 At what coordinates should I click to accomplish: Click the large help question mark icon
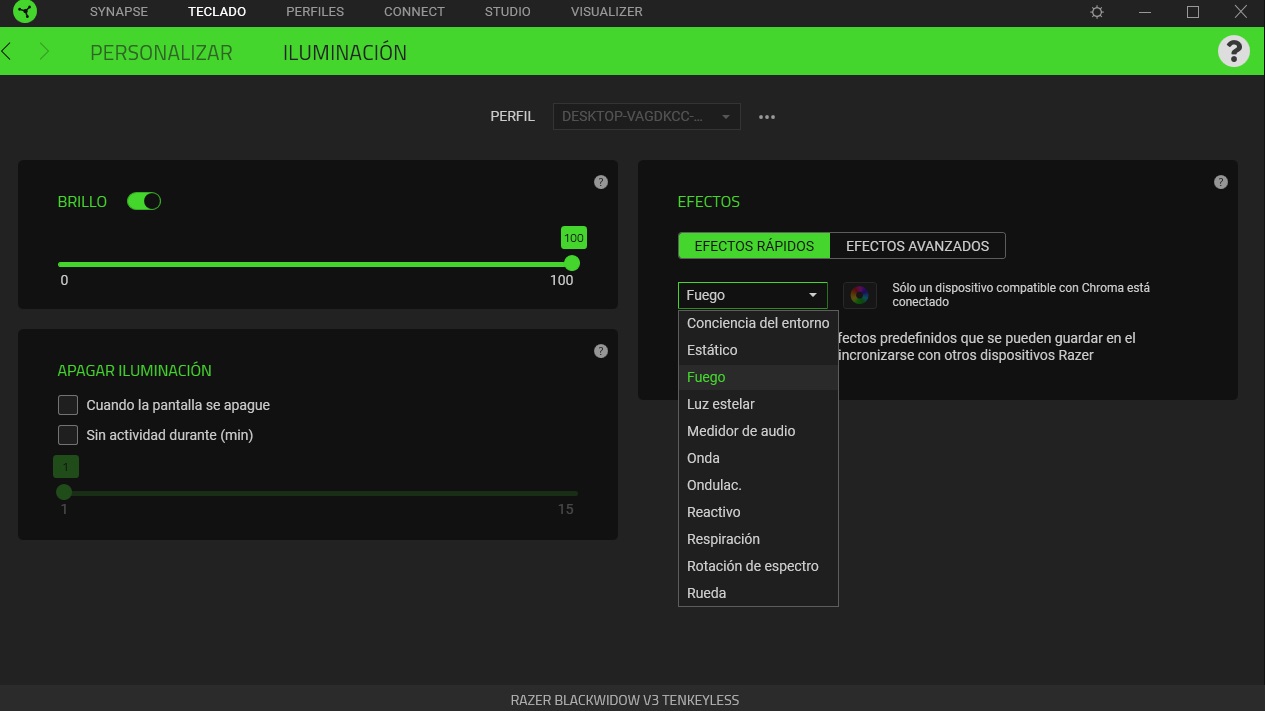(x=1234, y=51)
